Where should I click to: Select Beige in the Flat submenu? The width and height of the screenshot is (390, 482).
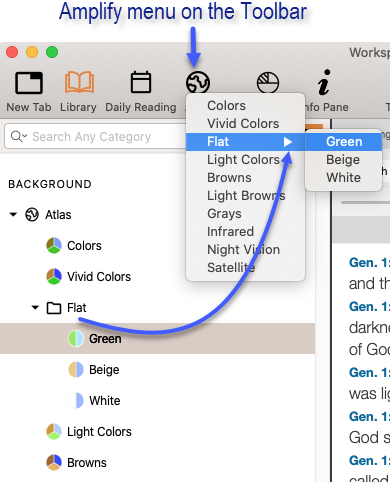343,160
